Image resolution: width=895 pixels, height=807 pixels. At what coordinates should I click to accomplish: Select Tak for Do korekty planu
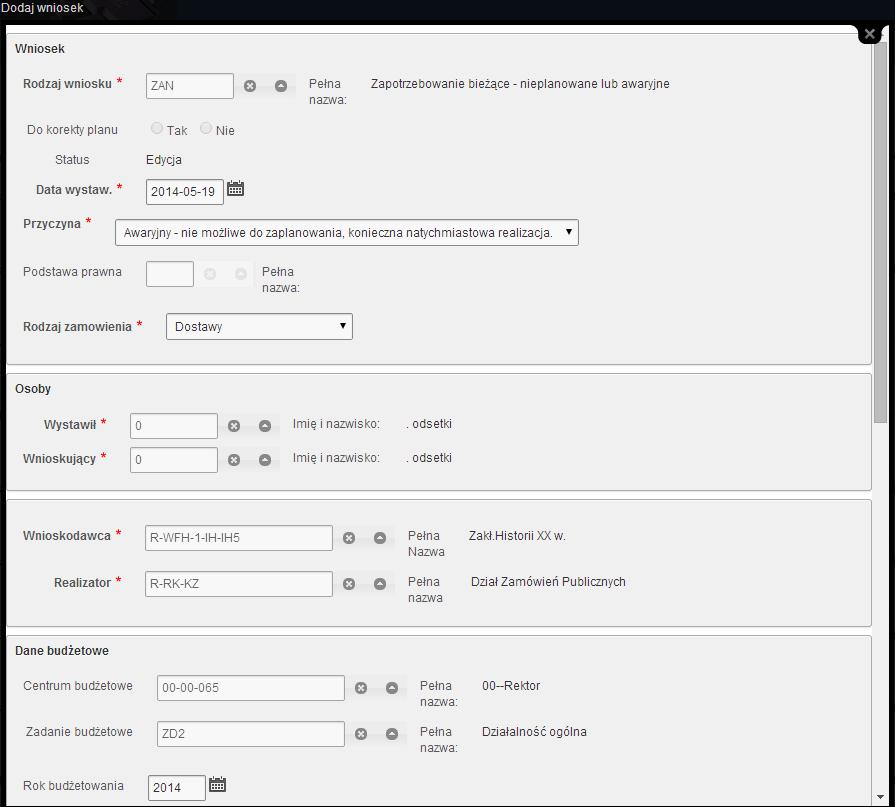click(x=157, y=128)
